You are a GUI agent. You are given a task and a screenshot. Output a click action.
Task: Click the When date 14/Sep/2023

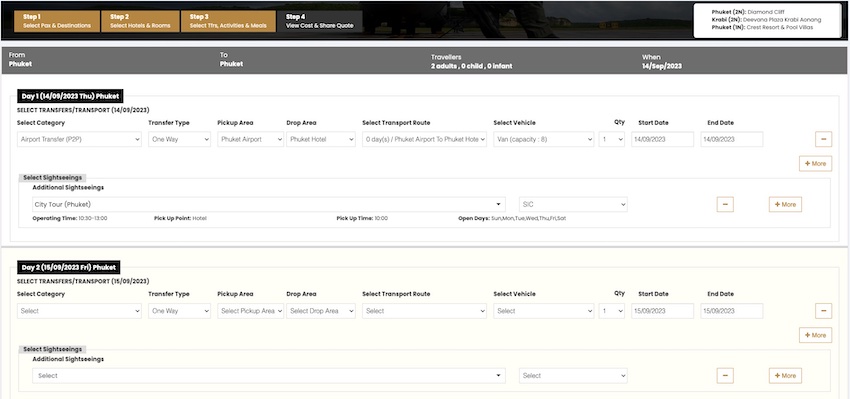(662, 66)
